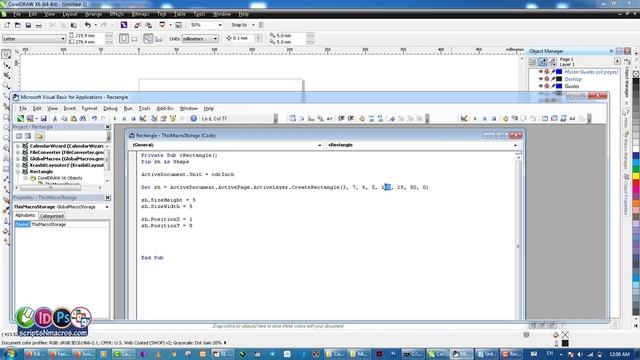This screenshot has width=640, height=360.
Task: Open the VBA Run menu
Action: point(128,109)
